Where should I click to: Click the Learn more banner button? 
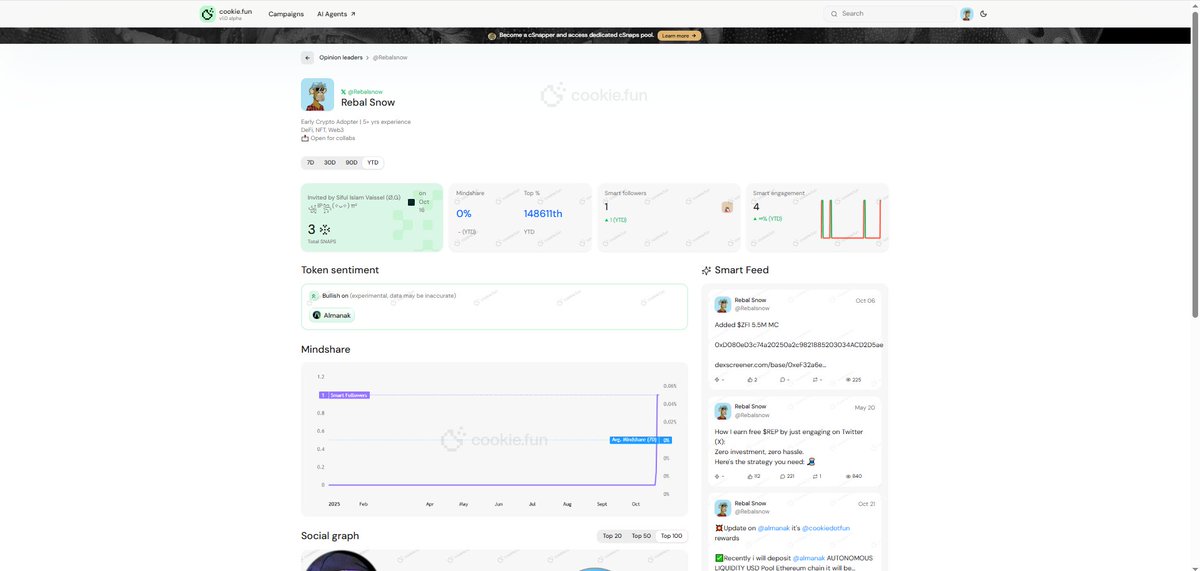(x=679, y=35)
